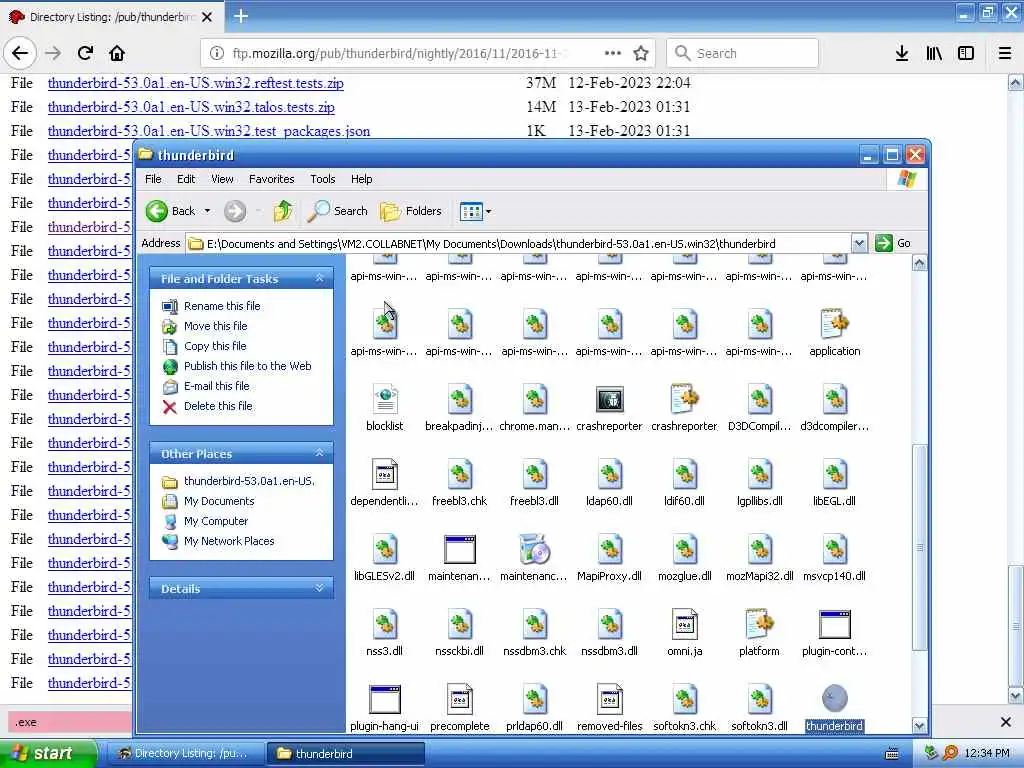
Task: Select the freebl3.dll file icon
Action: (535, 474)
